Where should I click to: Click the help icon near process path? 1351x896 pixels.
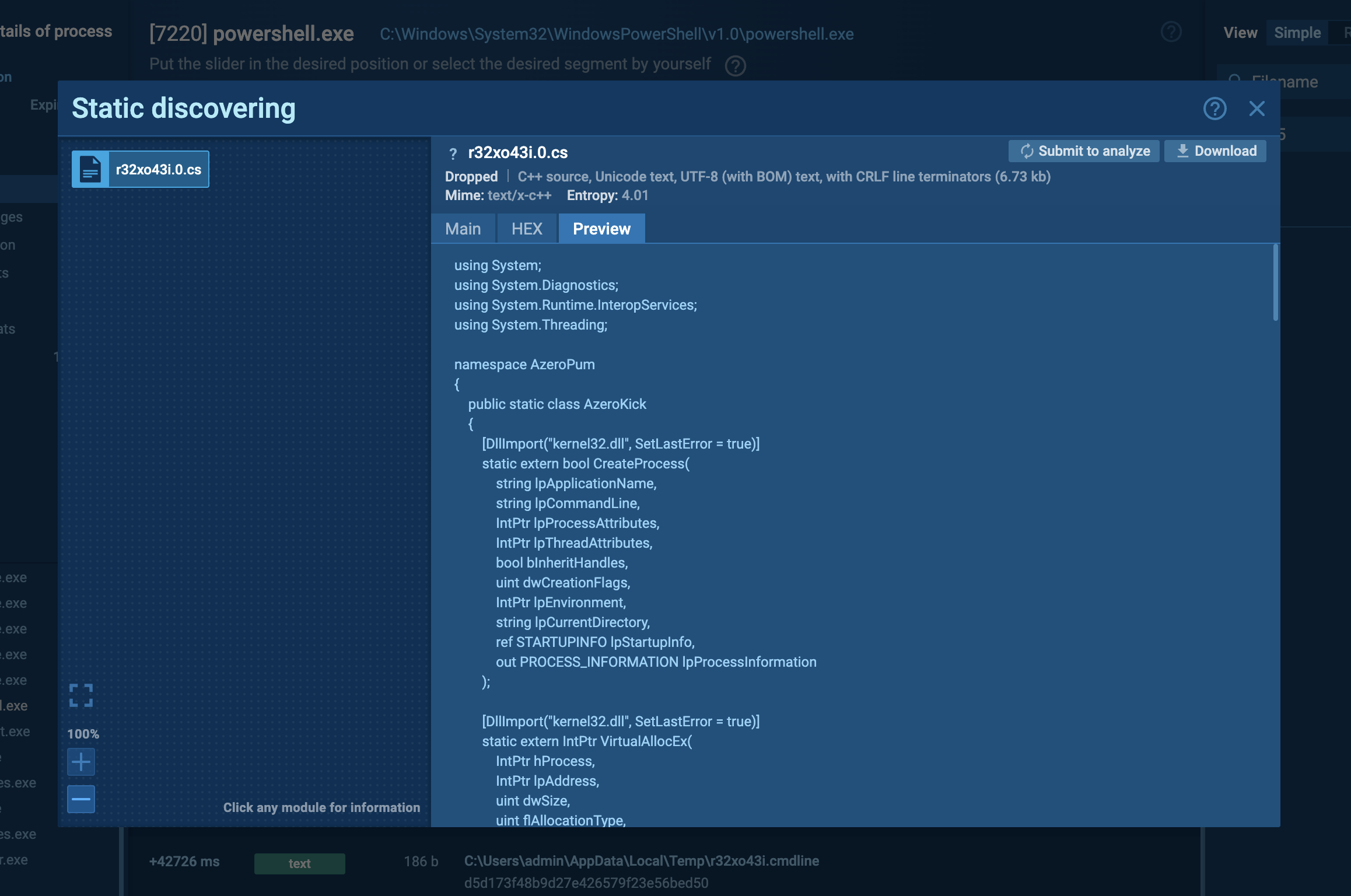tap(1171, 32)
